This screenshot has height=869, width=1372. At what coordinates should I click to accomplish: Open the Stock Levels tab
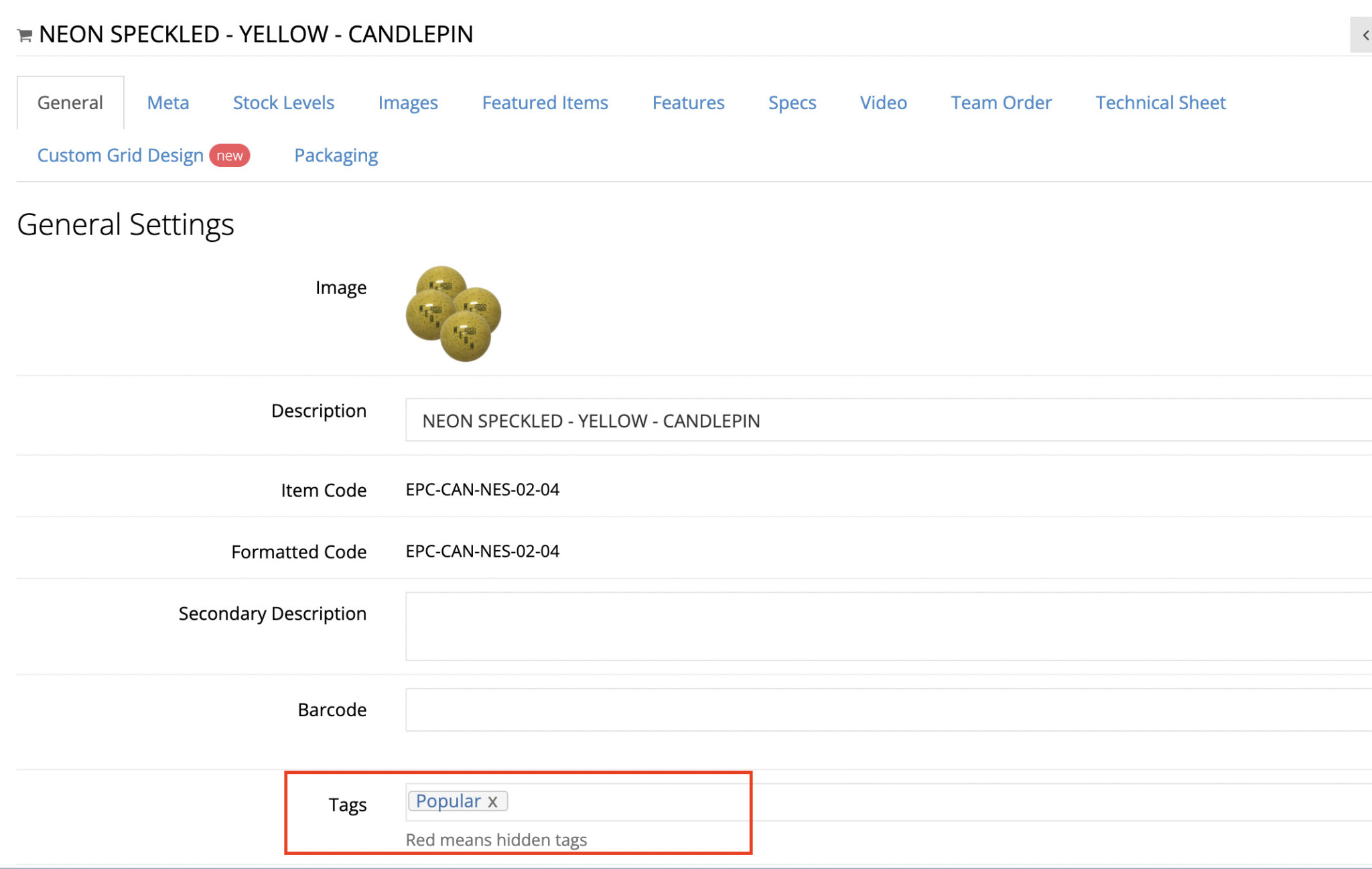(x=283, y=102)
